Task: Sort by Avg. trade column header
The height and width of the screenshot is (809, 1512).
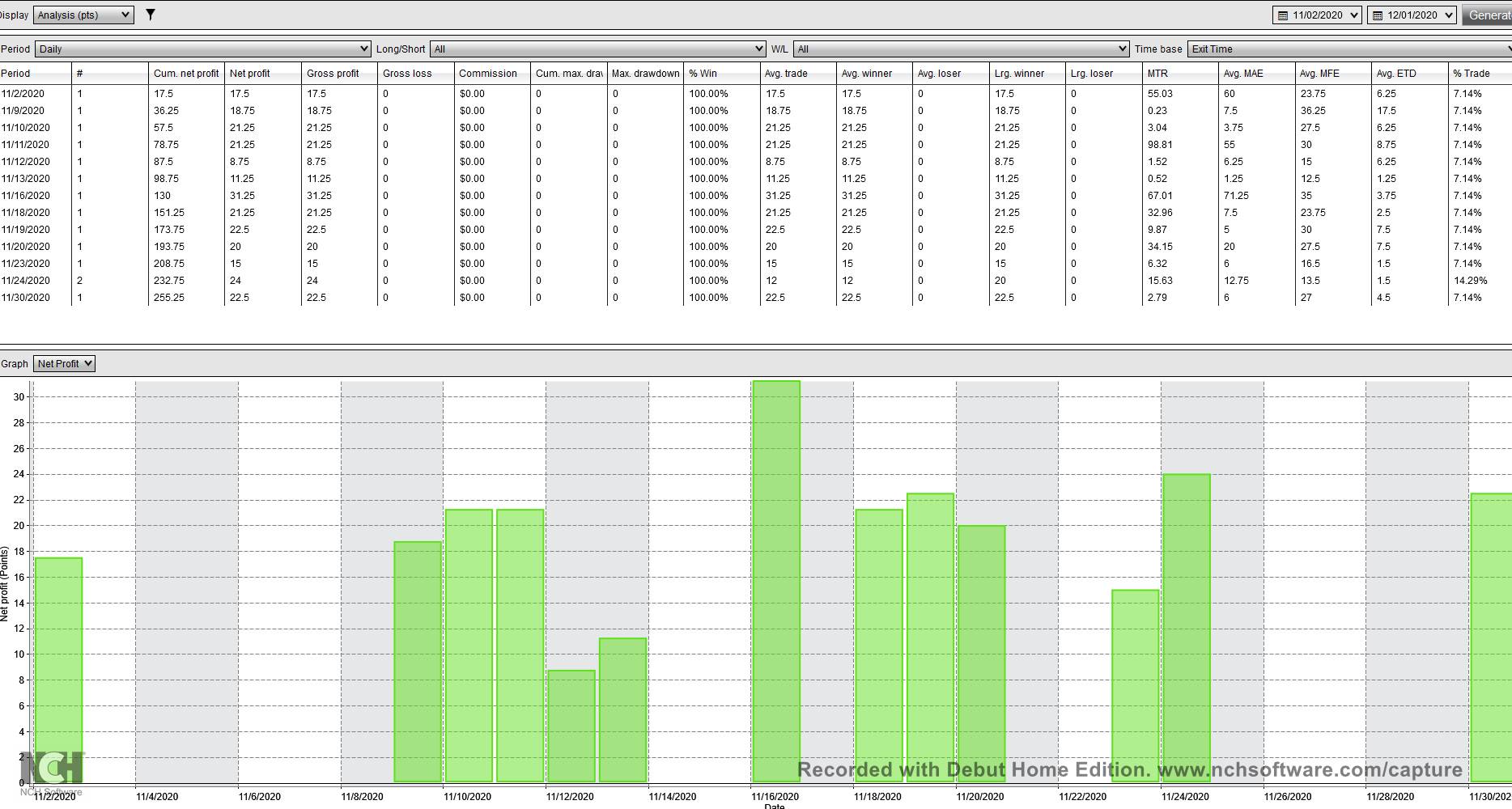Action: (x=798, y=73)
